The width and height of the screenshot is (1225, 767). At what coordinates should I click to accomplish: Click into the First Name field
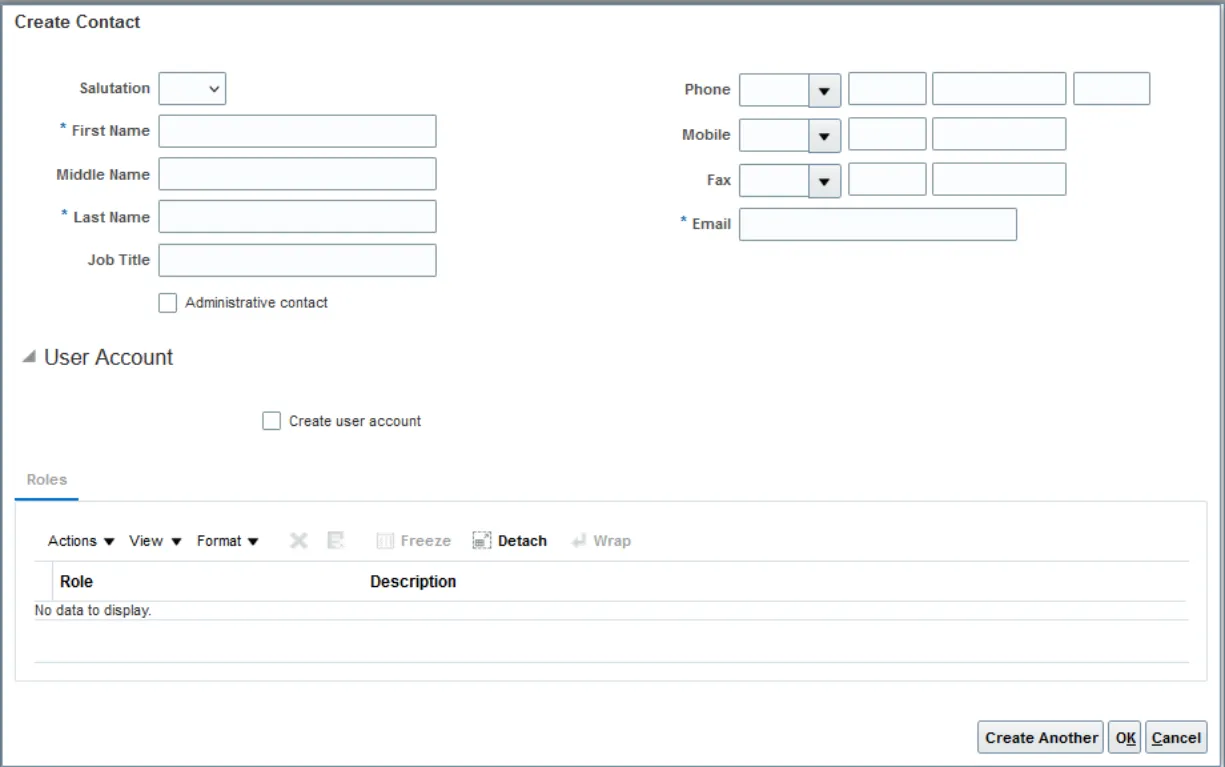point(297,131)
